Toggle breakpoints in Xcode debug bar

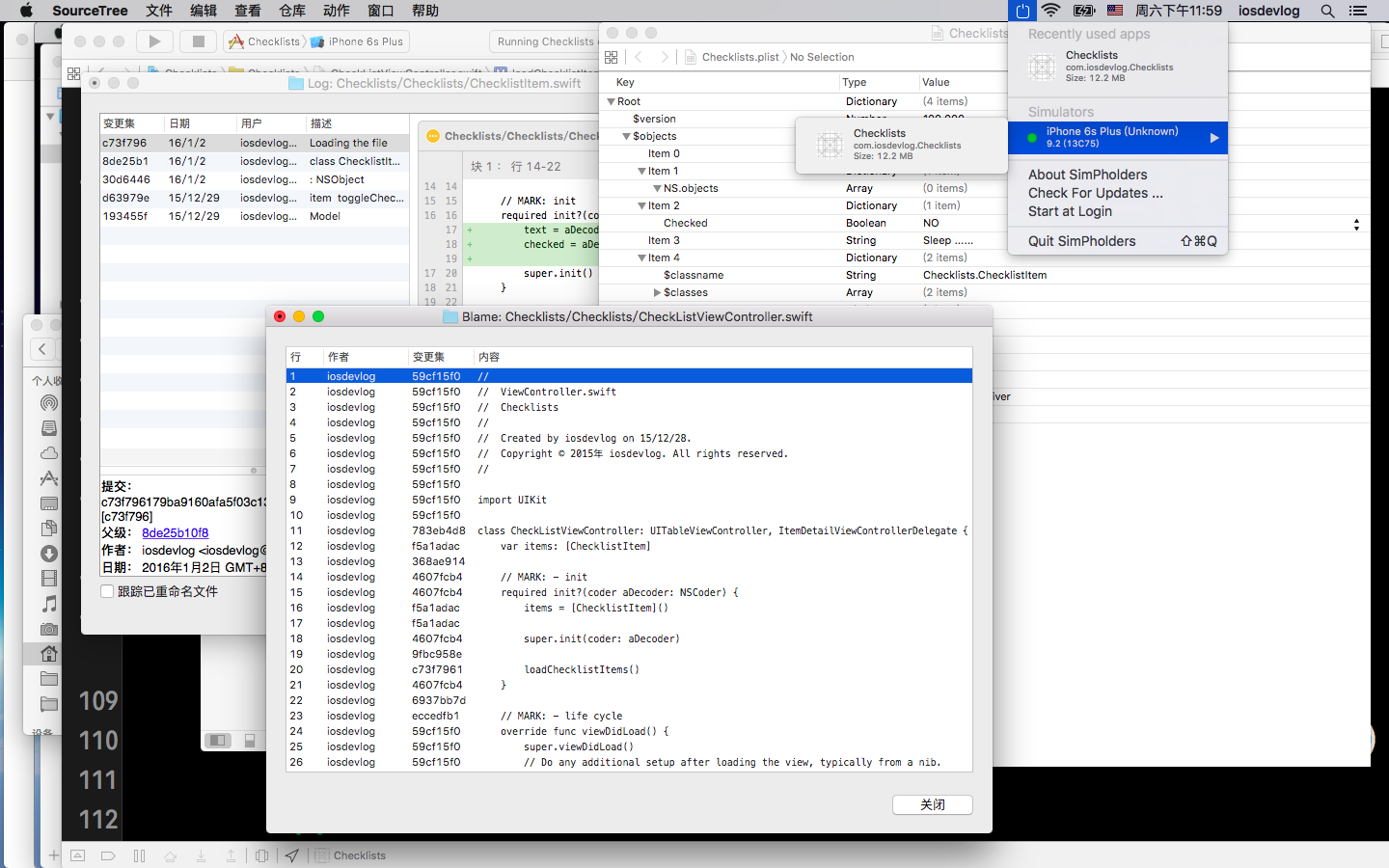coord(108,855)
